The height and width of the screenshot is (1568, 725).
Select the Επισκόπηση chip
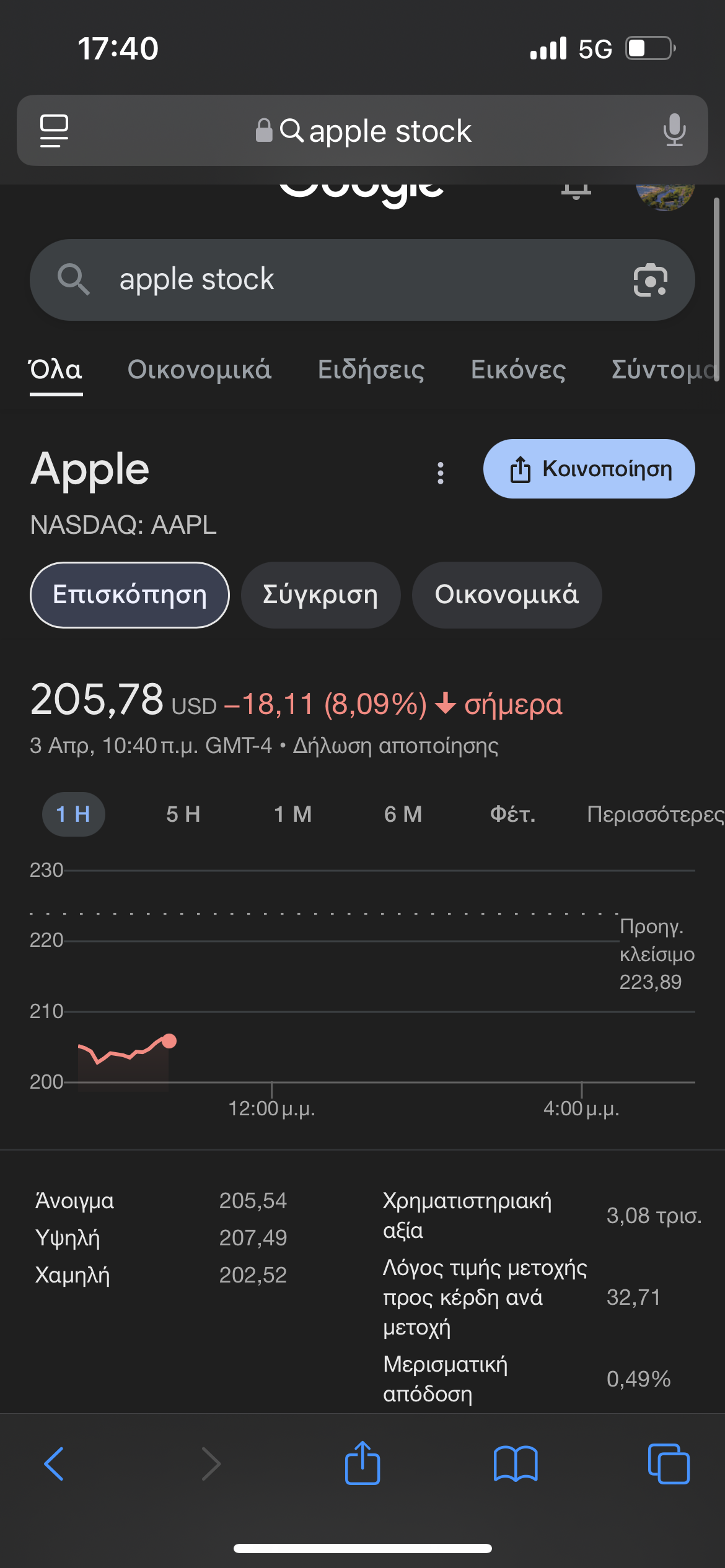[130, 595]
